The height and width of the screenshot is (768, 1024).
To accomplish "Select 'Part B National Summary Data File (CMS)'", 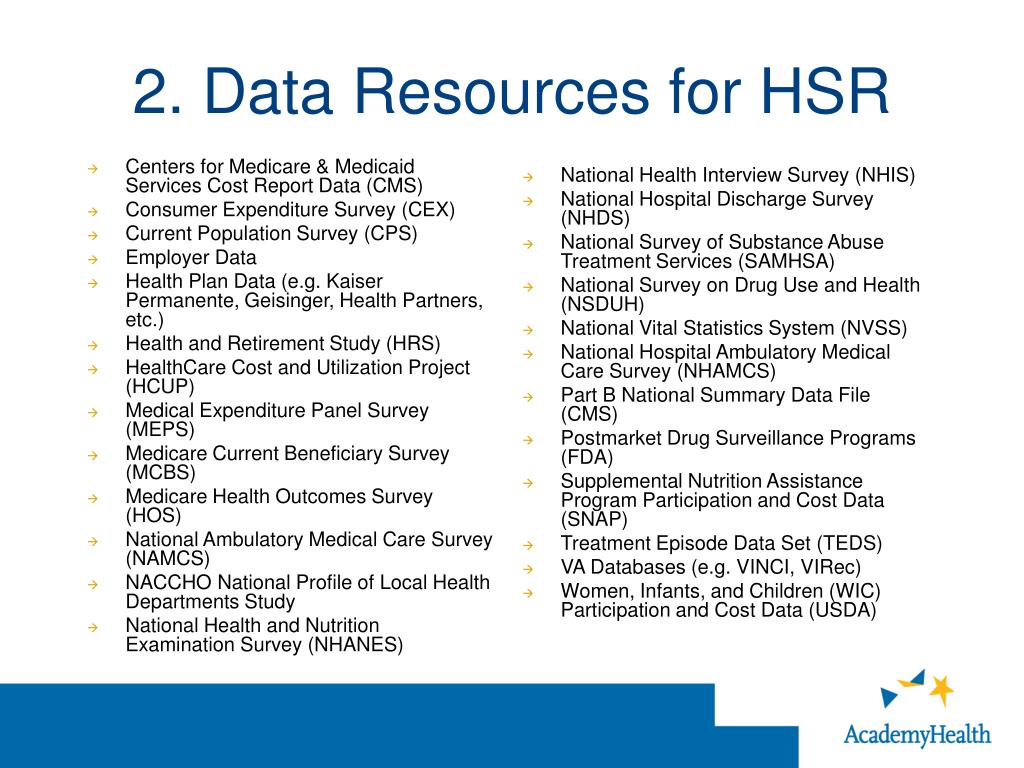I will tap(716, 404).
